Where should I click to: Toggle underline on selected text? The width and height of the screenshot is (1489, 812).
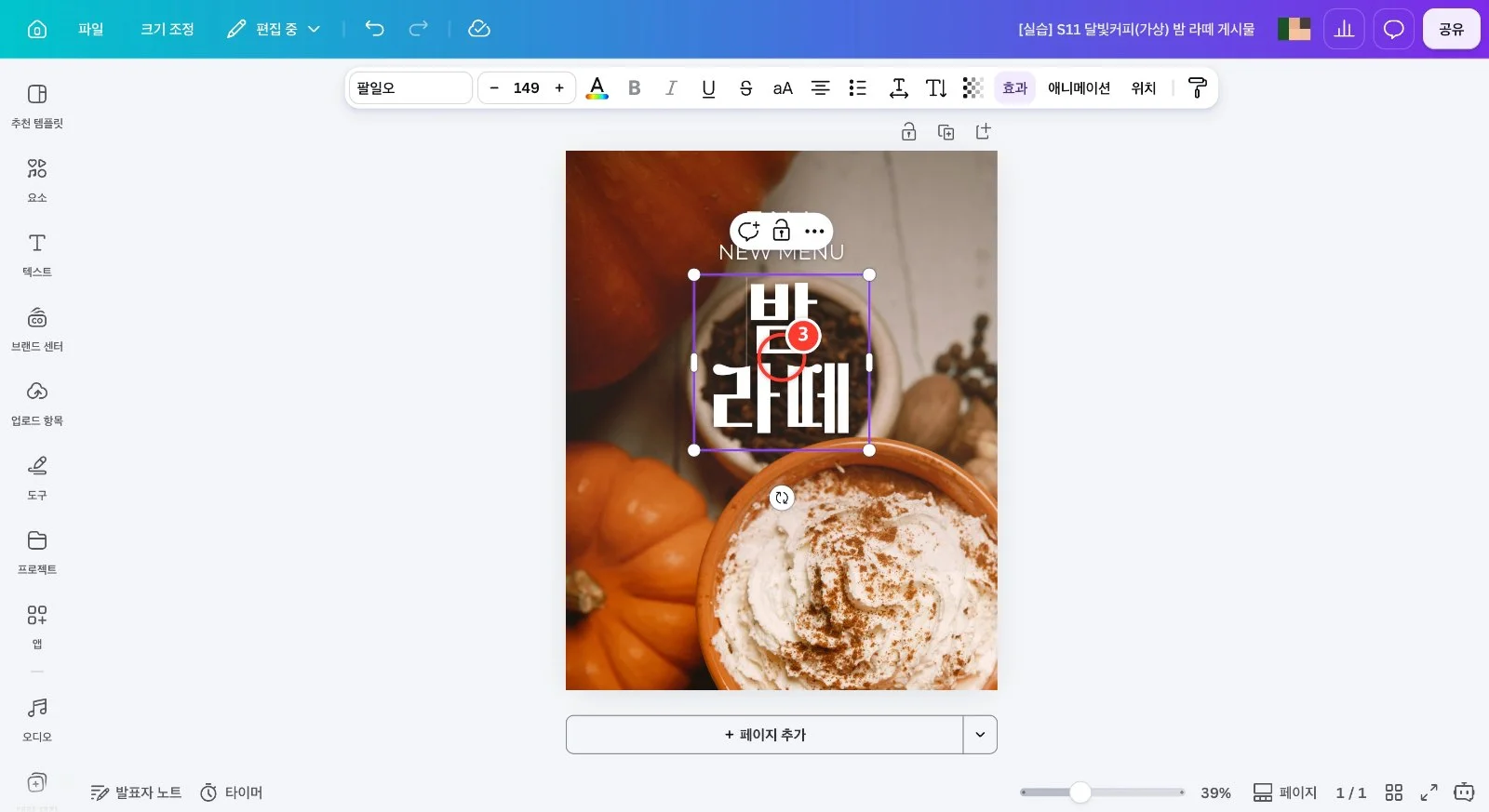point(708,87)
